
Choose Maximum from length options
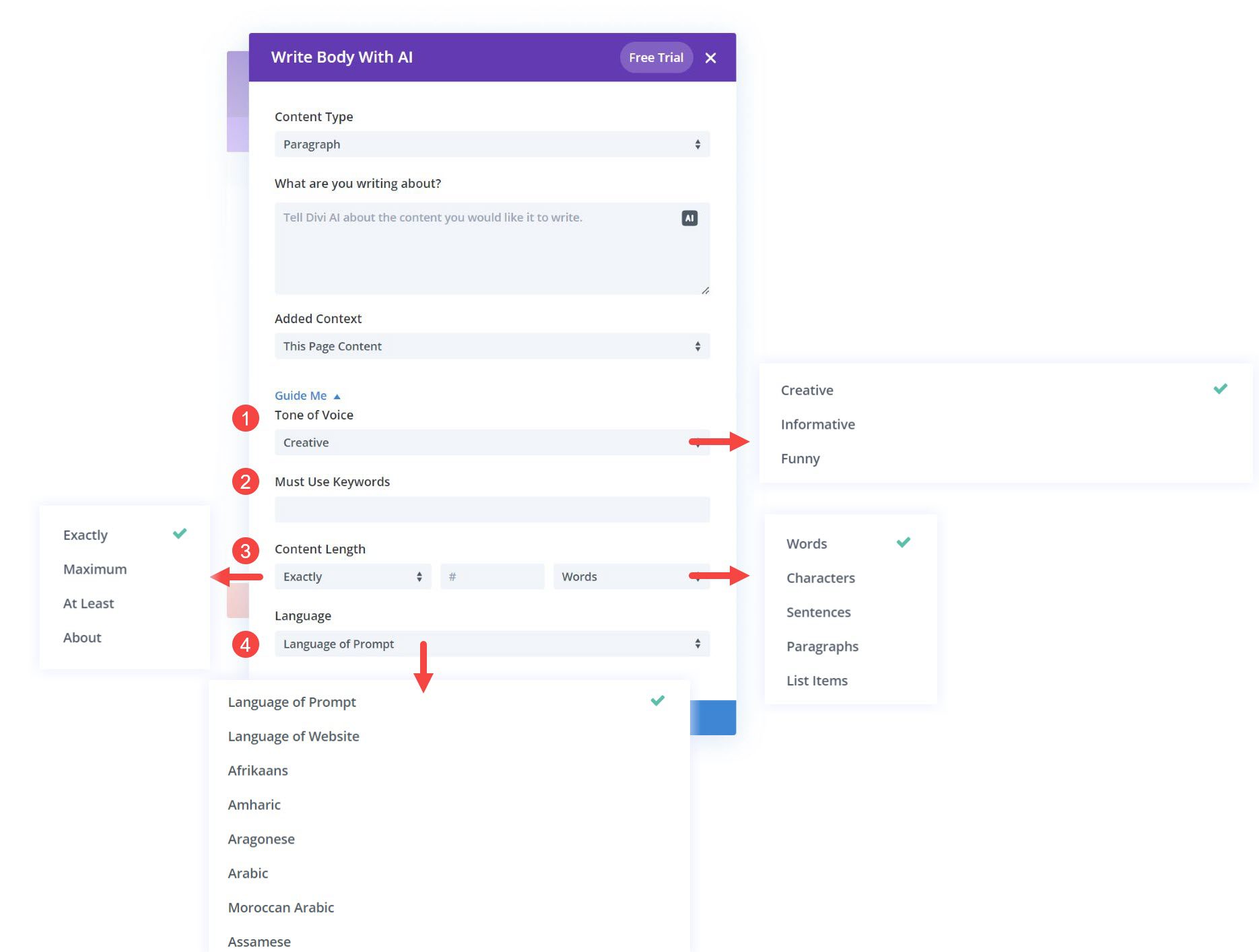point(95,570)
